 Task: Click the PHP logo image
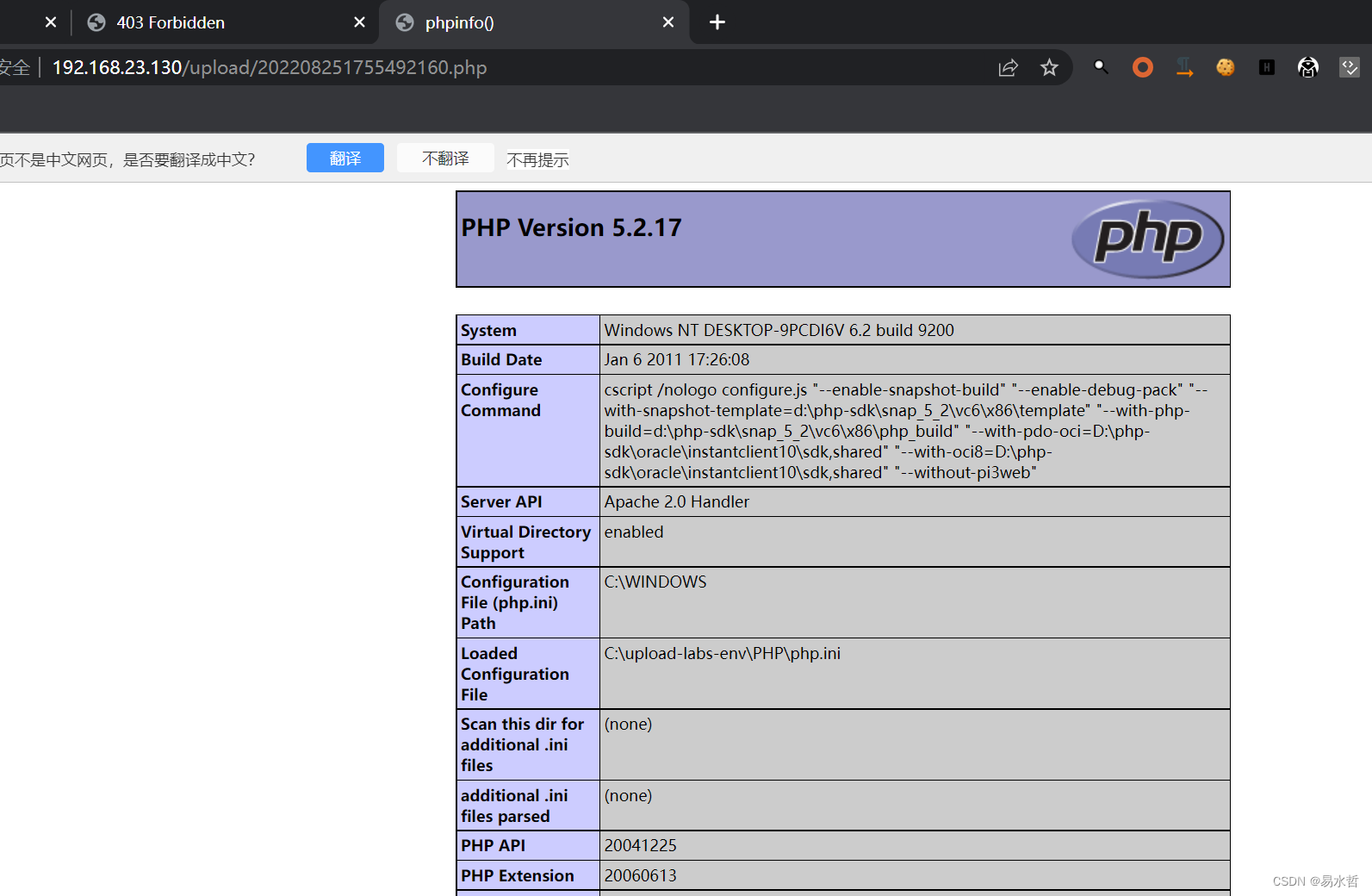[x=1147, y=239]
